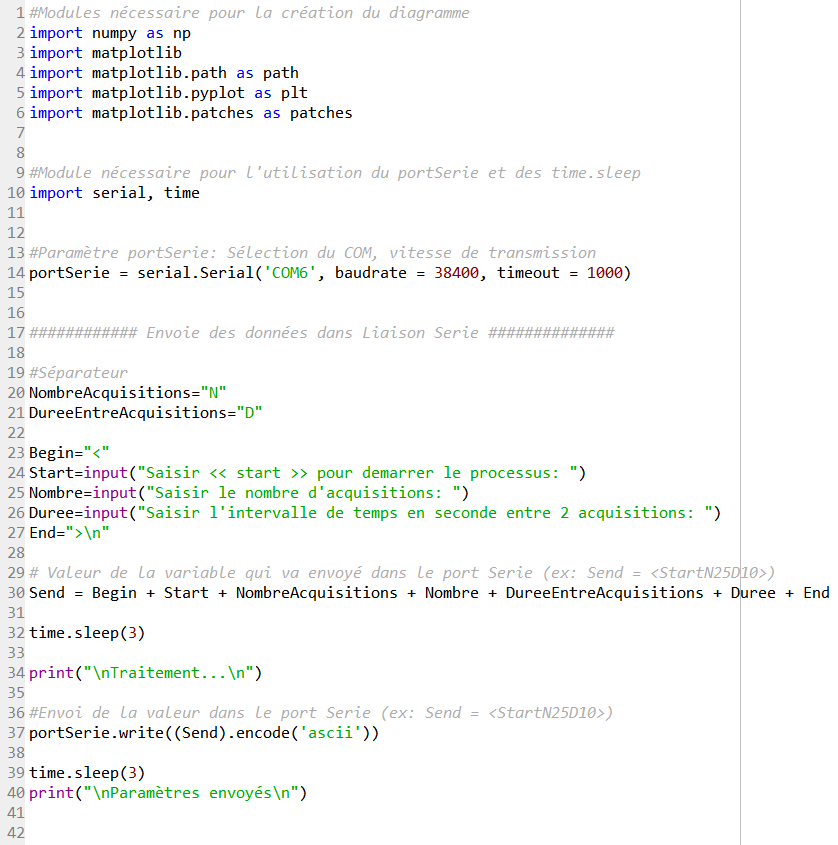Viewport: 838px width, 845px height.
Task: Click the 'import numpy as np' line
Action: click(x=110, y=33)
